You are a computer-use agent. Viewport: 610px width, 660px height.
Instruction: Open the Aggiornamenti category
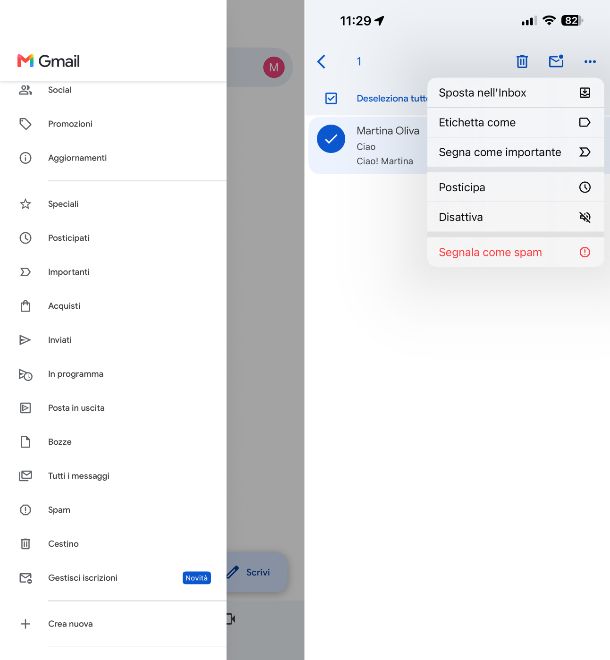tap(113, 158)
